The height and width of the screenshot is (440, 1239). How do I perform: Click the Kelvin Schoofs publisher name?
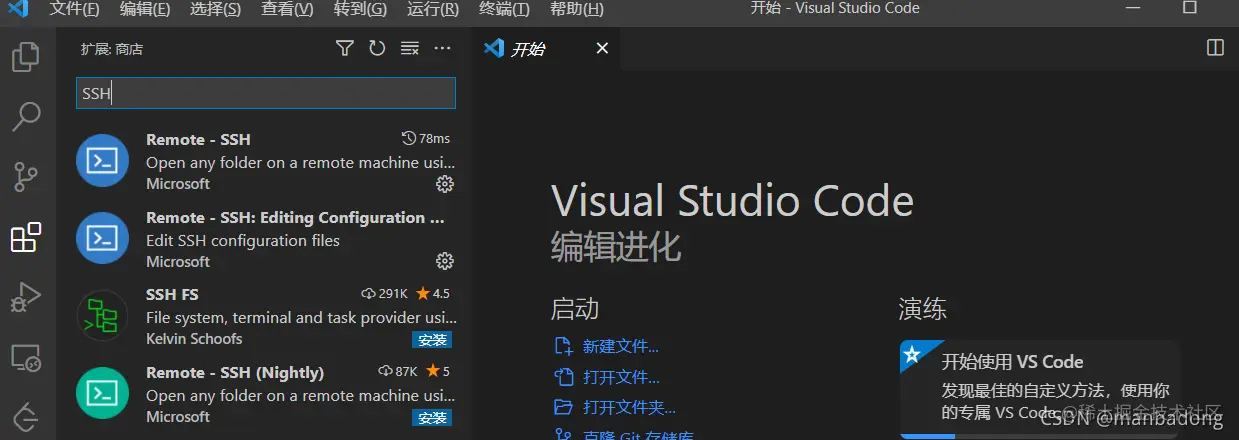click(x=194, y=339)
